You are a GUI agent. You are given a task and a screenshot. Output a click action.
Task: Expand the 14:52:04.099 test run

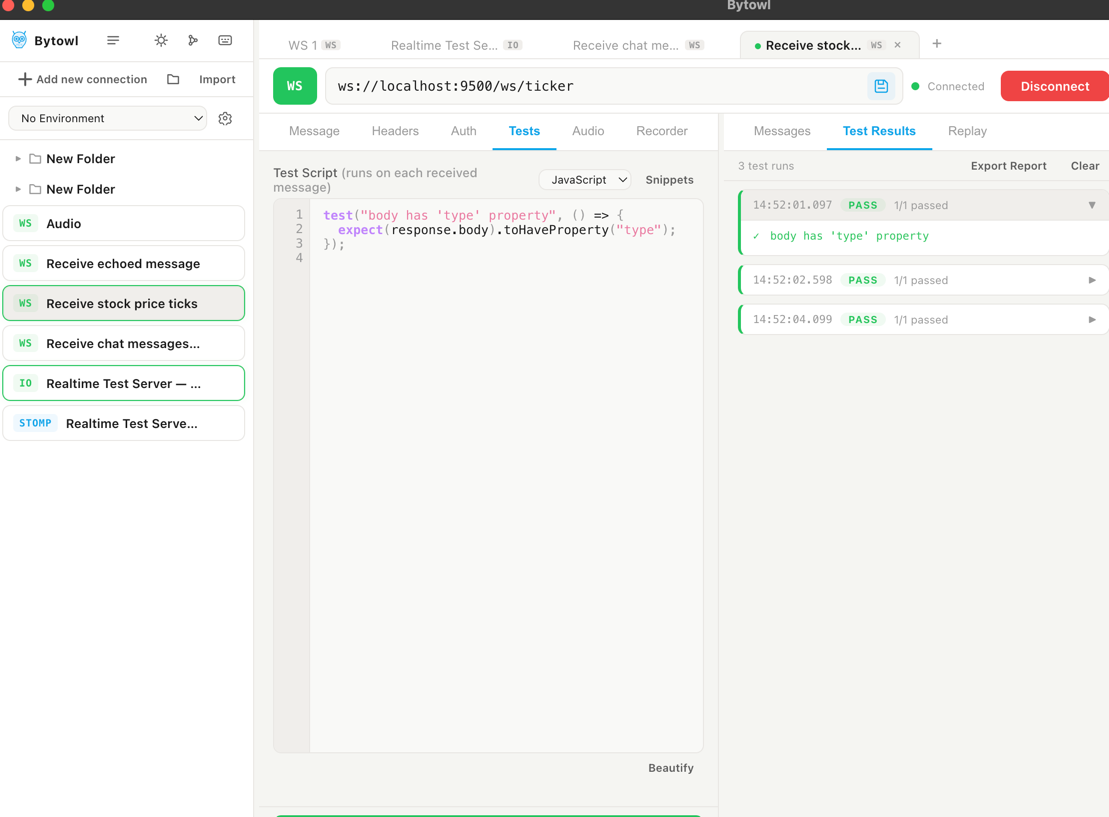coord(1092,320)
